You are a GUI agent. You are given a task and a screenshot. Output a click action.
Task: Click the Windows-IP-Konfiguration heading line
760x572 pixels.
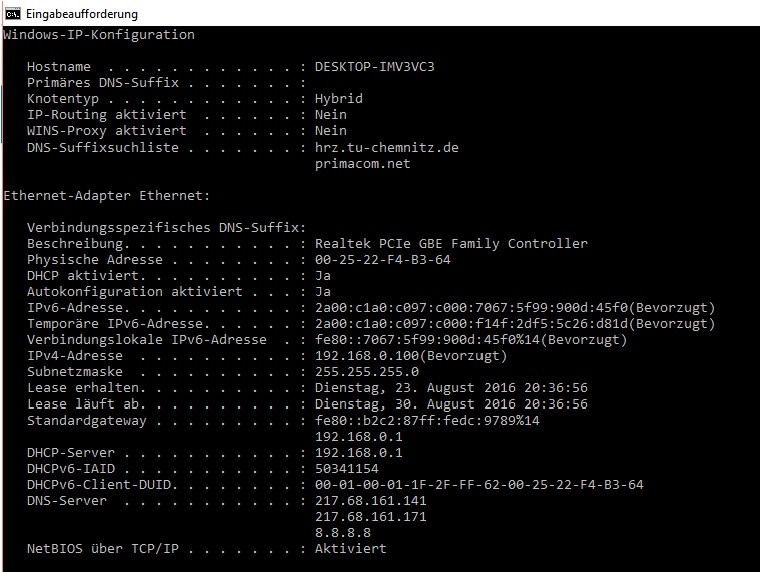[x=99, y=34]
